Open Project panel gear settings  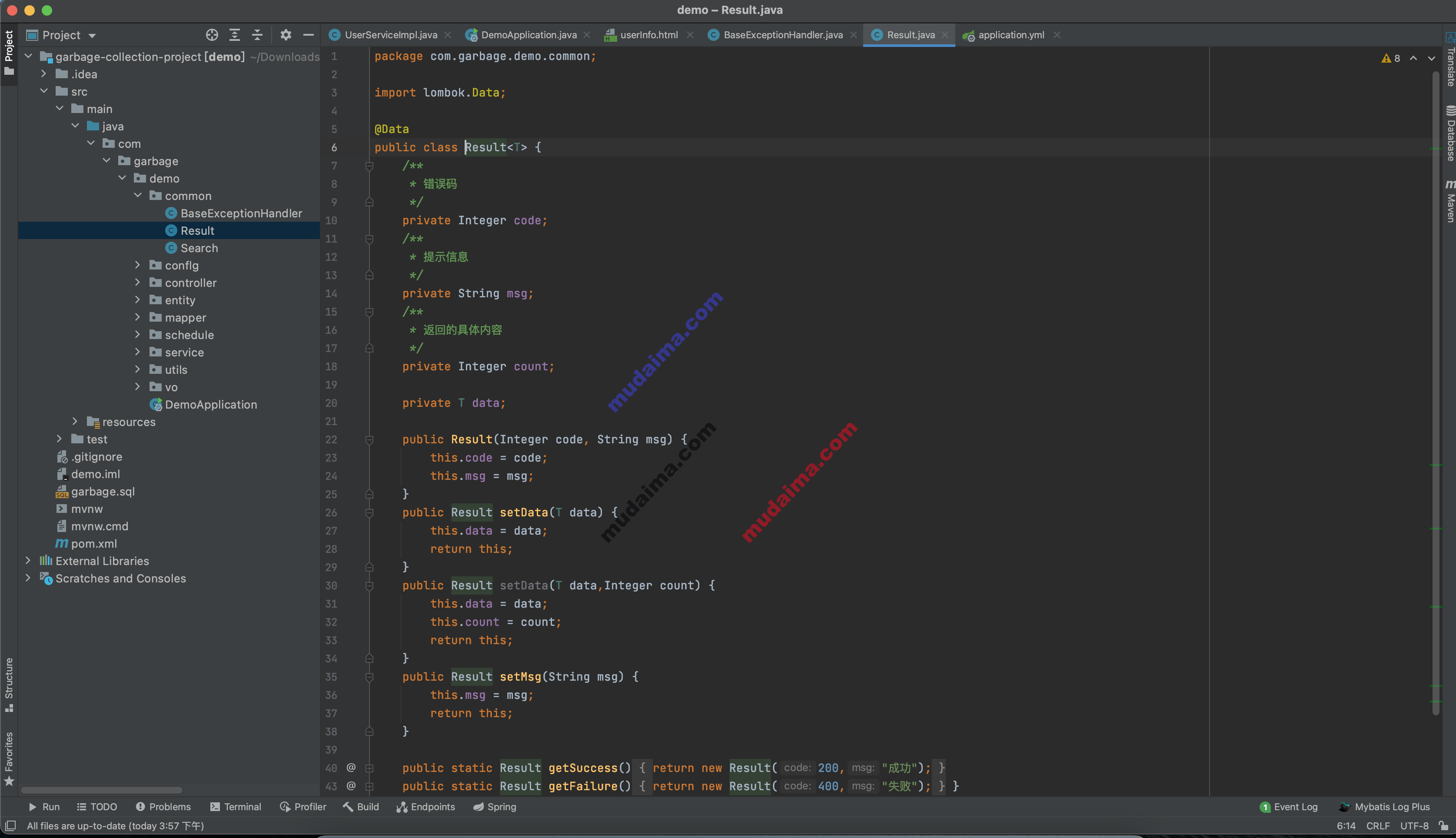pyautogui.click(x=286, y=35)
